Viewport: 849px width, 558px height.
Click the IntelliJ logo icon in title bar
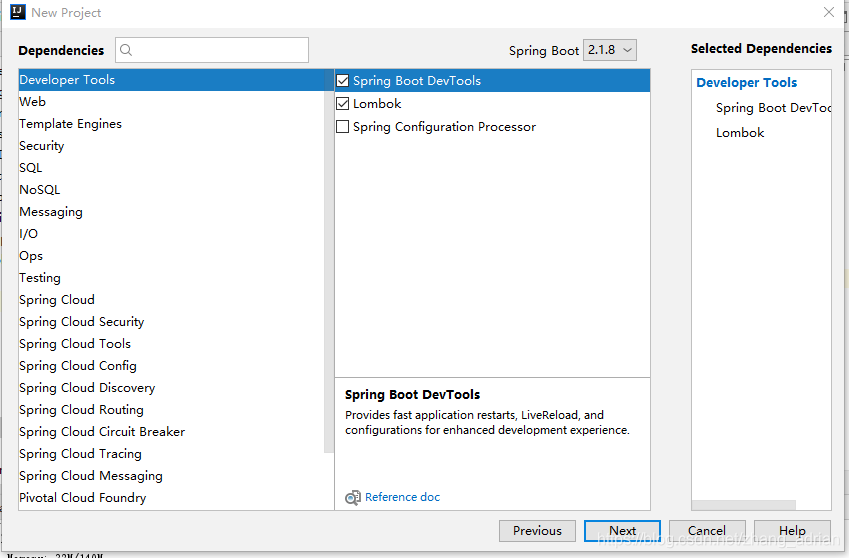tap(18, 12)
